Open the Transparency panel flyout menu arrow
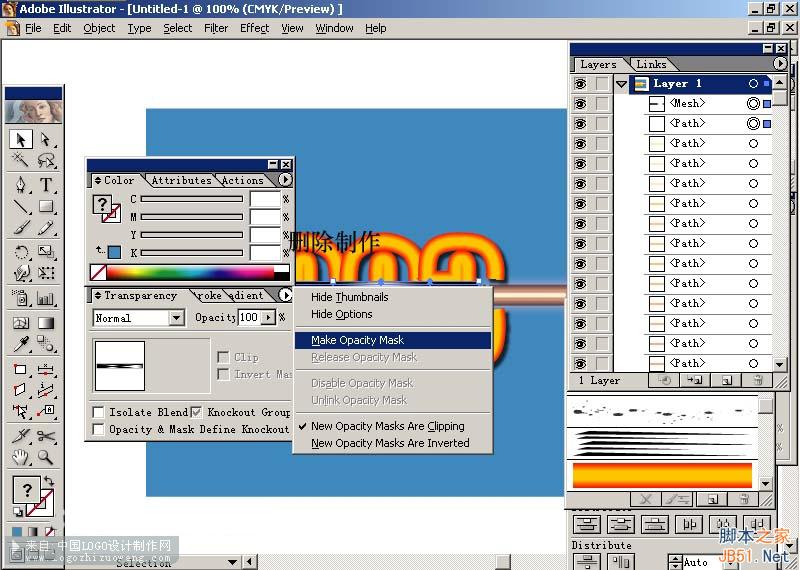 click(285, 295)
